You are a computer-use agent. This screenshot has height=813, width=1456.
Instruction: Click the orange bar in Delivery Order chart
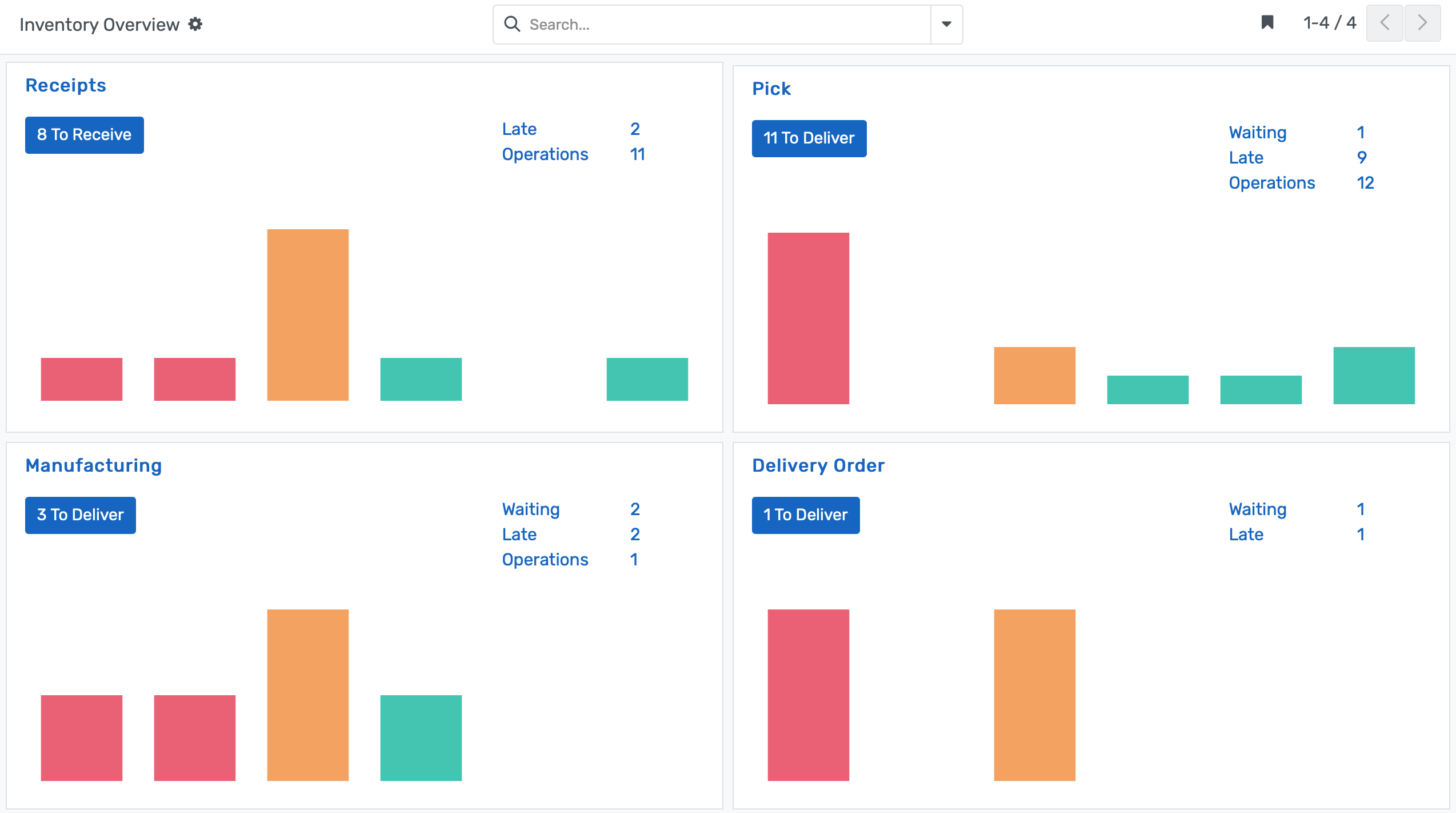click(x=1034, y=695)
